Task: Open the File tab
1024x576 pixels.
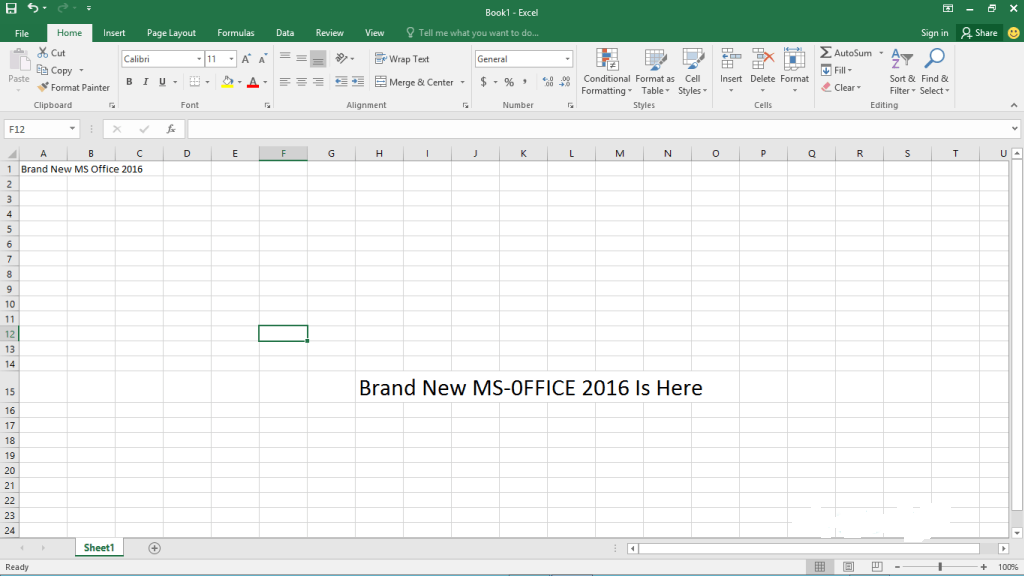Action: coord(22,33)
